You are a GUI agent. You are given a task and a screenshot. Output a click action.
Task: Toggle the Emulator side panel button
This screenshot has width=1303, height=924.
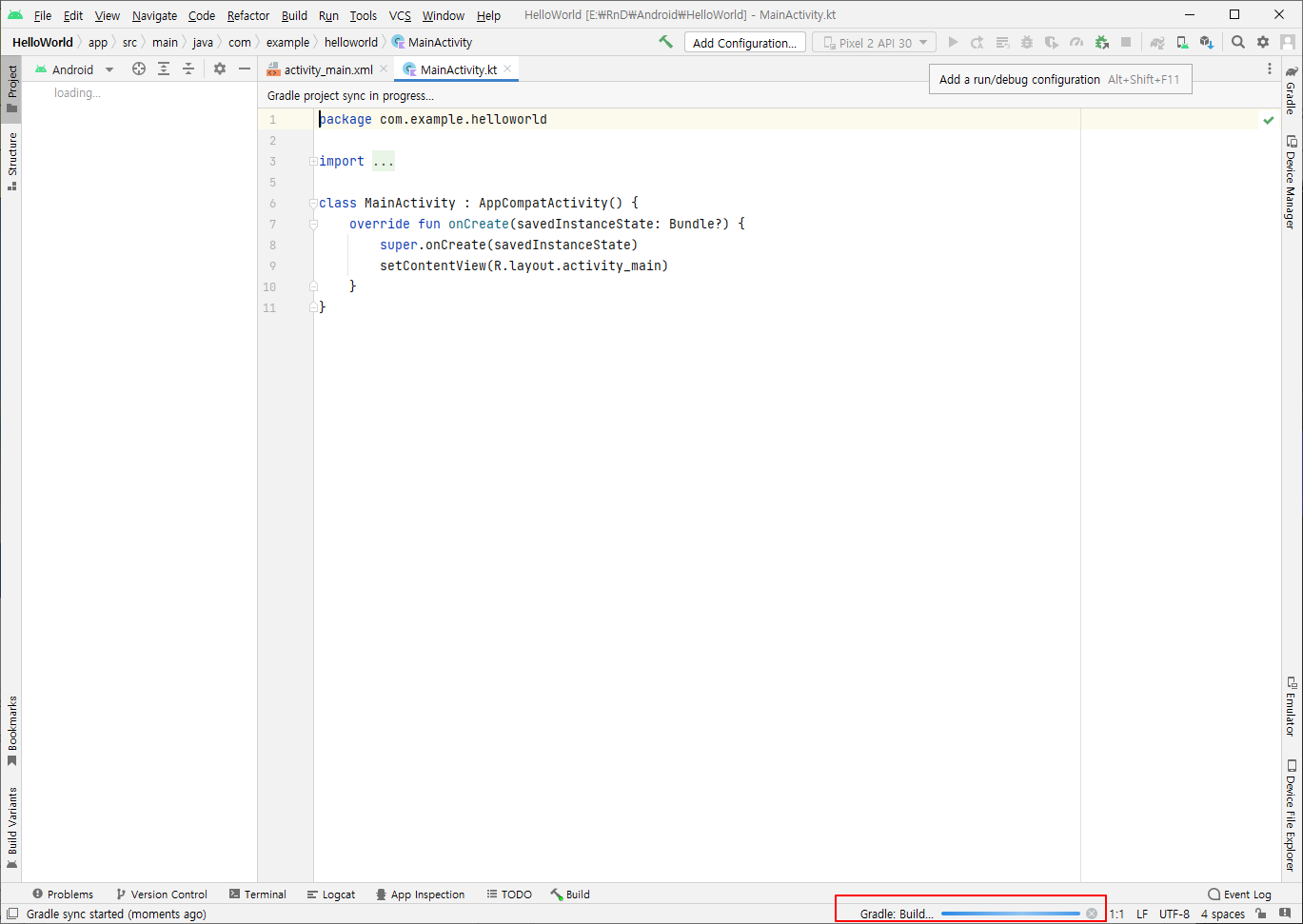[1292, 706]
